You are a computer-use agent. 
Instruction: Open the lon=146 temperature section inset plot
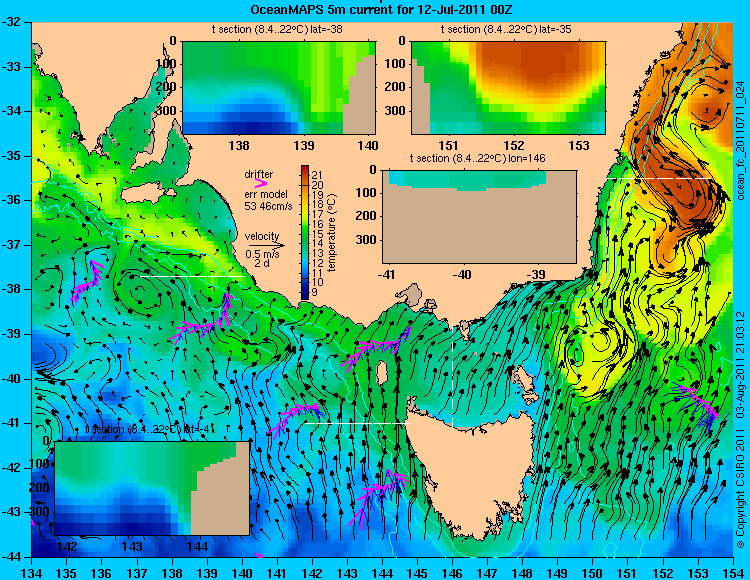pyautogui.click(x=479, y=216)
